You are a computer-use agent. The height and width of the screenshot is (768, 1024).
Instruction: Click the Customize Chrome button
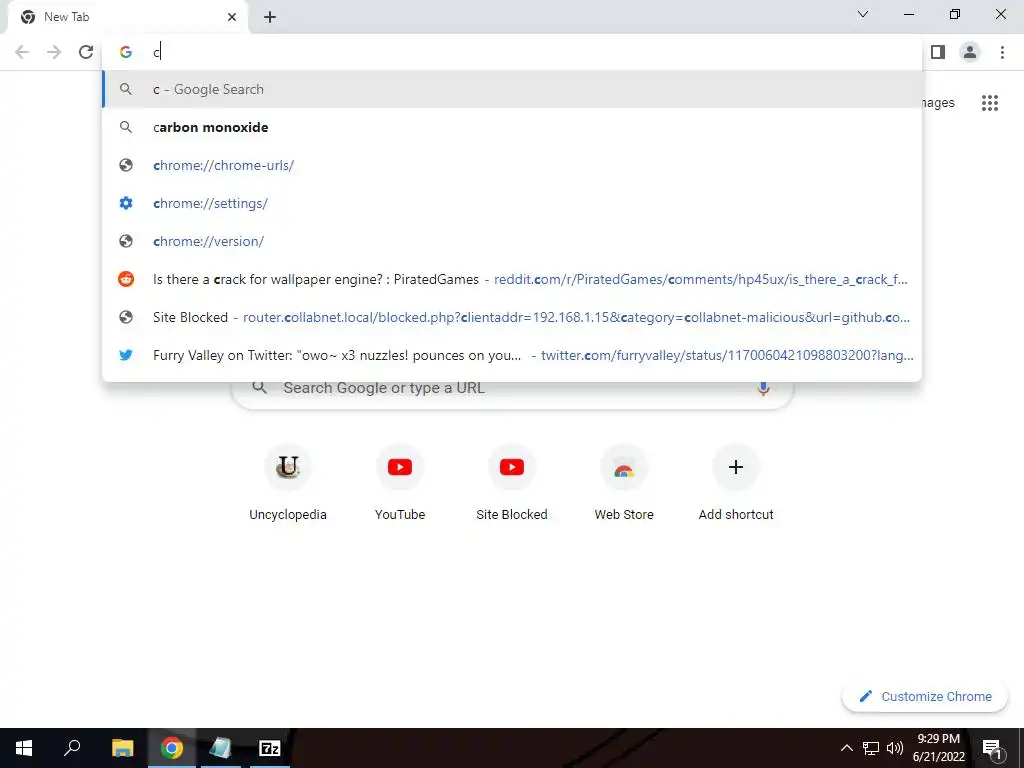(x=925, y=696)
